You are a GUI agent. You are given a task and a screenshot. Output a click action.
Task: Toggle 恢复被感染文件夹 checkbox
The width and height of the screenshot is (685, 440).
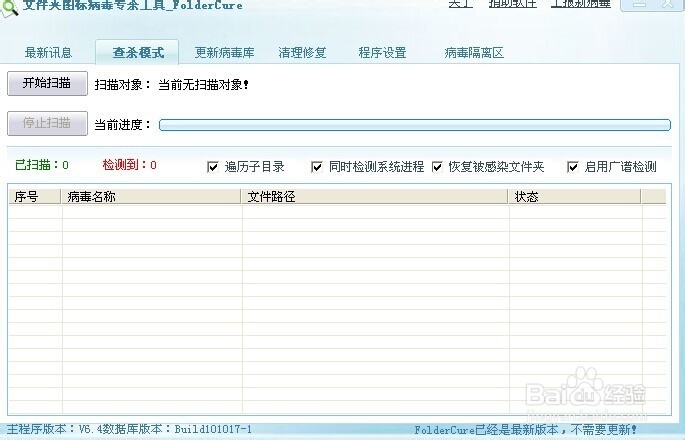point(437,167)
